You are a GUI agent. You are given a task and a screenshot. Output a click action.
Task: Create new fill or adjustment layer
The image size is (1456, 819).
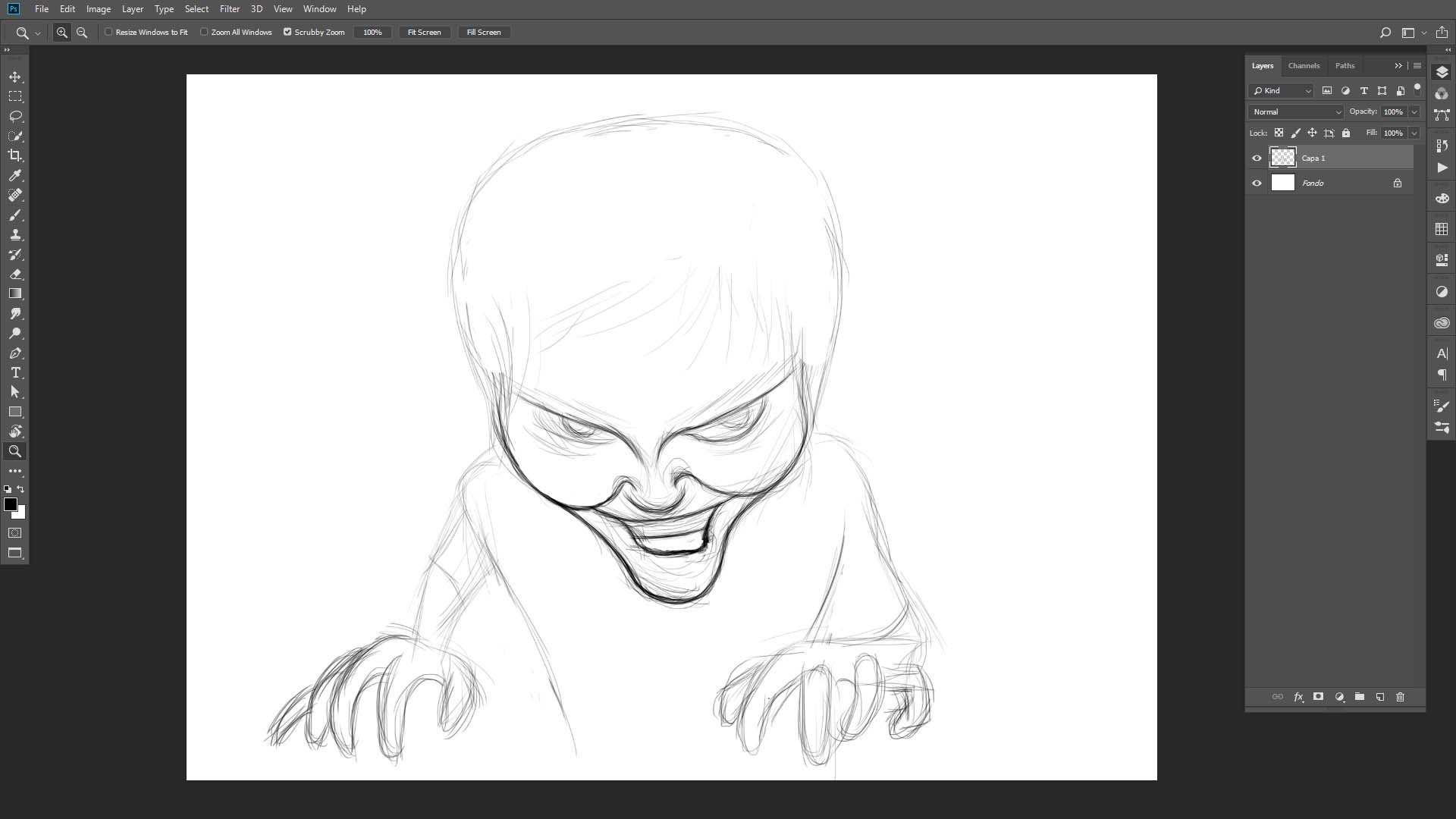tap(1339, 697)
